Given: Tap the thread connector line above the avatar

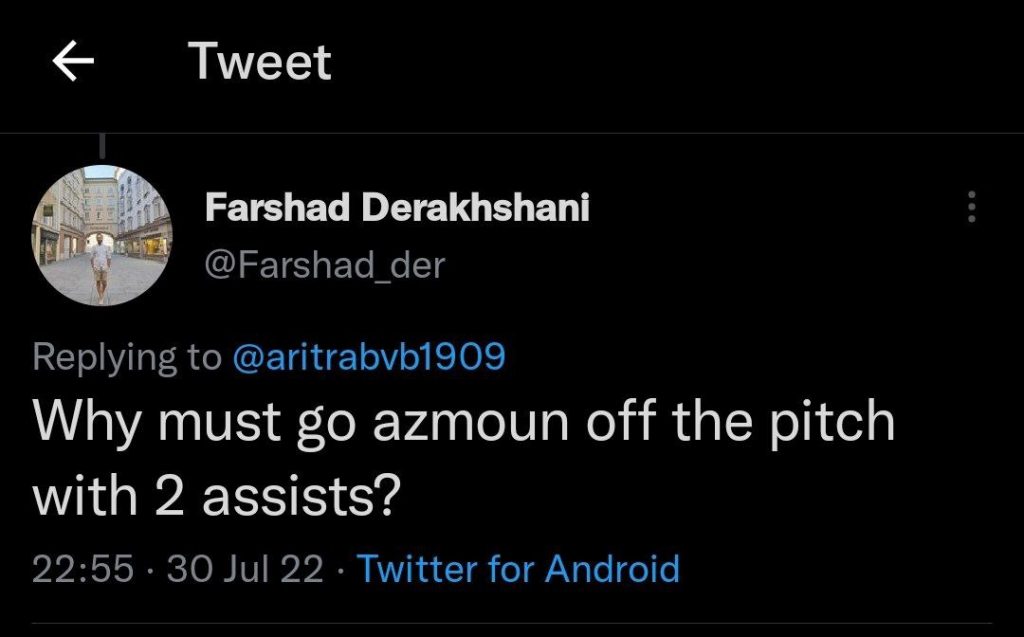Looking at the screenshot, I should tap(101, 149).
